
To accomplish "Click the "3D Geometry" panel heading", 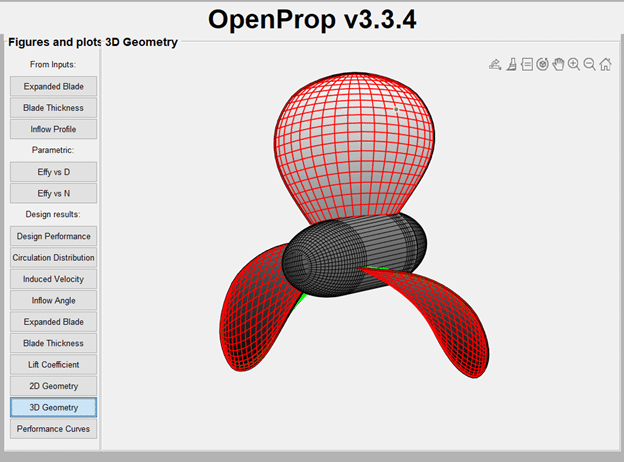I will pyautogui.click(x=141, y=42).
